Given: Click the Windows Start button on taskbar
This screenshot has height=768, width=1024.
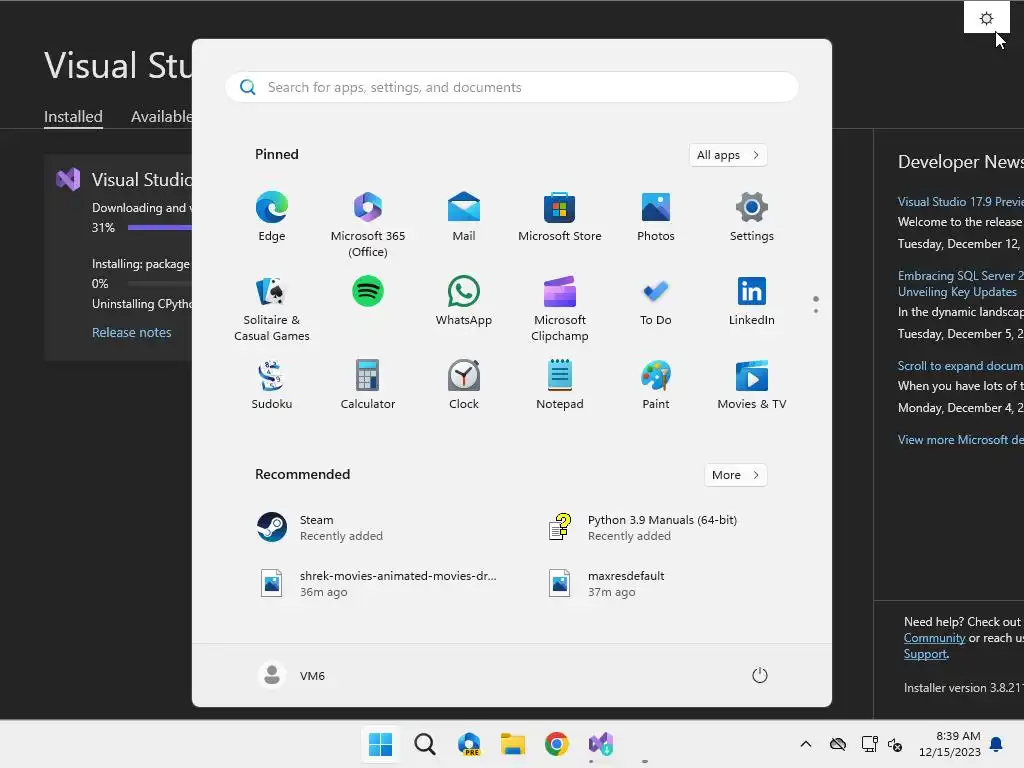Looking at the screenshot, I should 381,744.
